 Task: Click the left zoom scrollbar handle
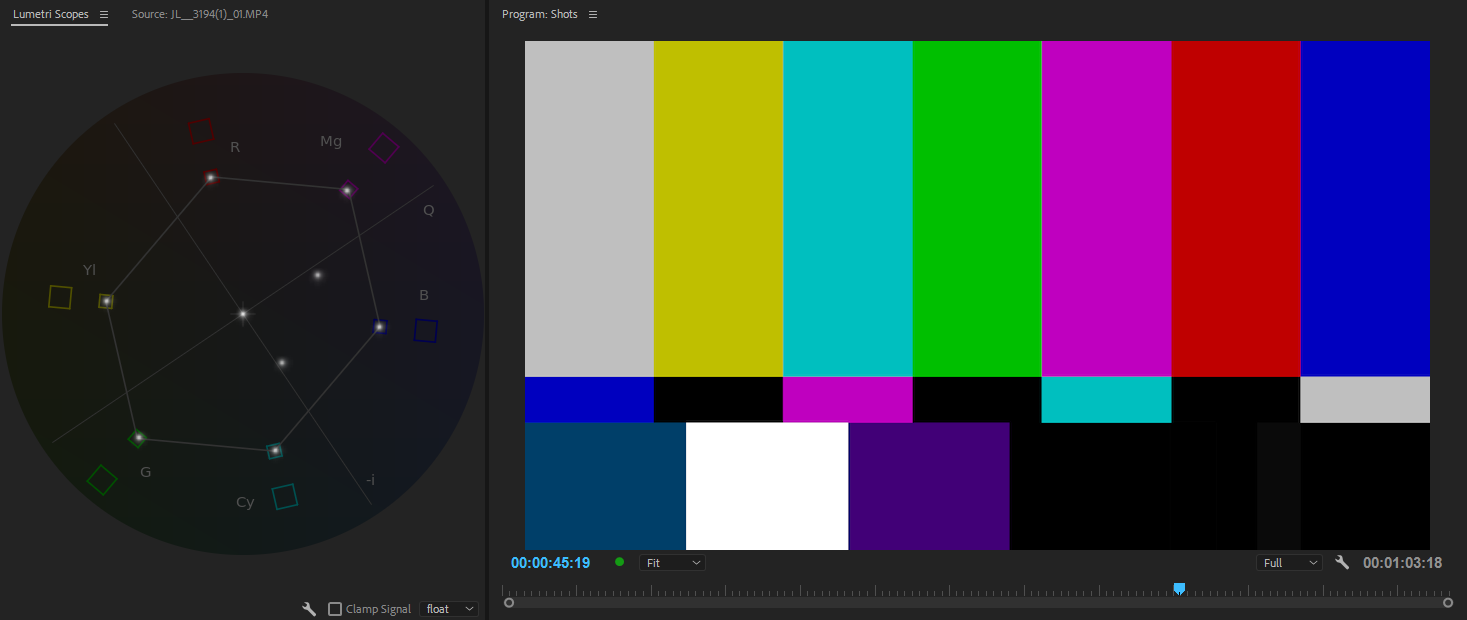coord(509,602)
